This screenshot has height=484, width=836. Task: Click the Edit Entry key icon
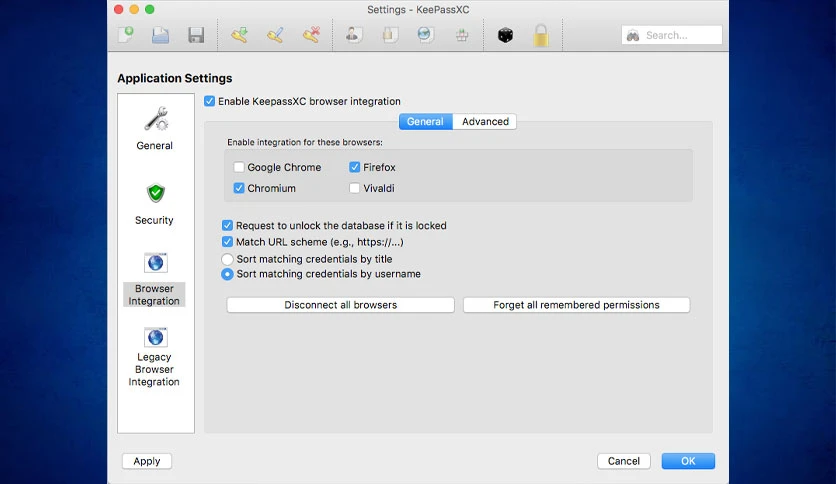[275, 35]
